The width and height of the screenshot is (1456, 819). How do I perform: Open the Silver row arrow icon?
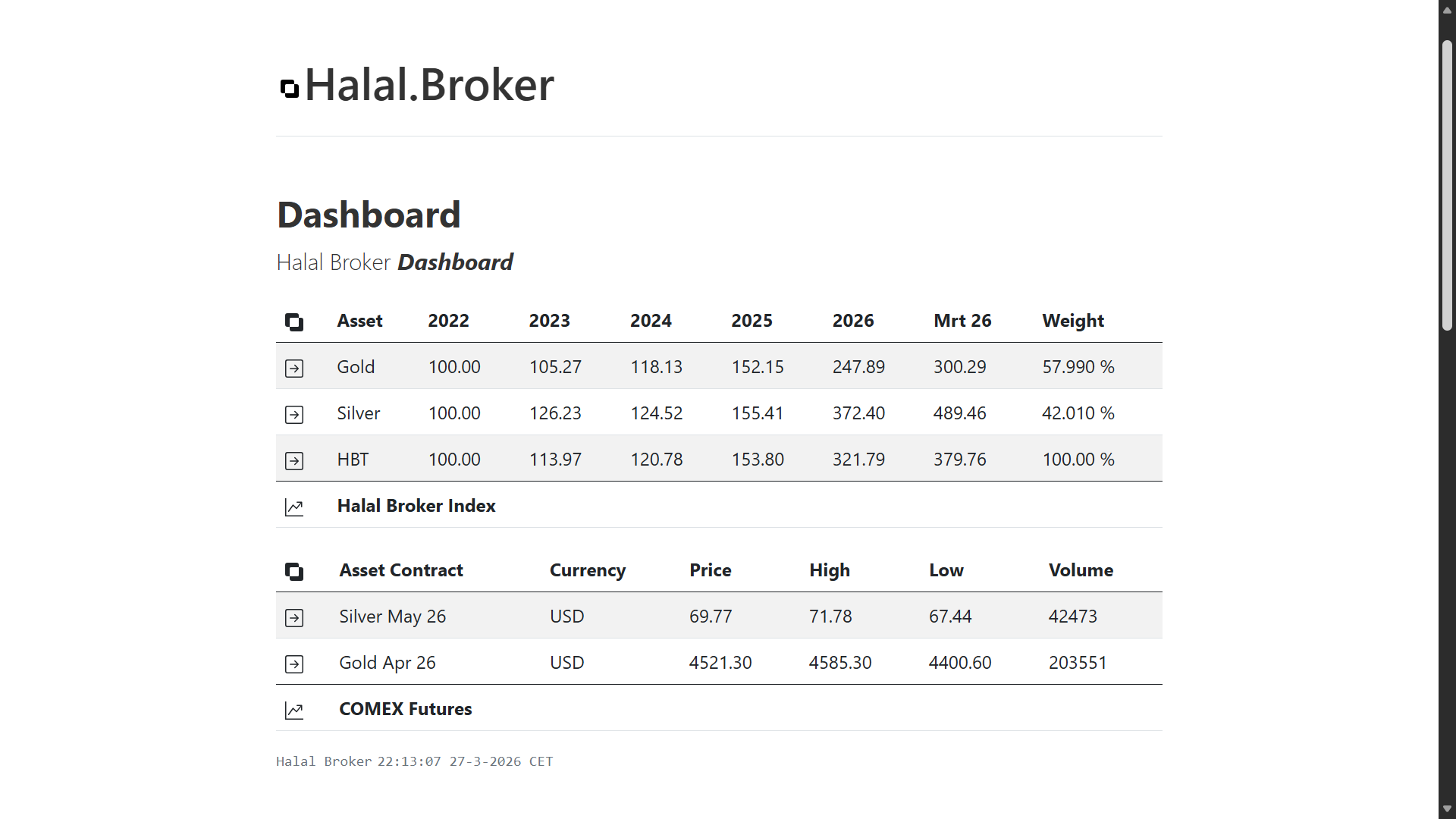coord(294,415)
